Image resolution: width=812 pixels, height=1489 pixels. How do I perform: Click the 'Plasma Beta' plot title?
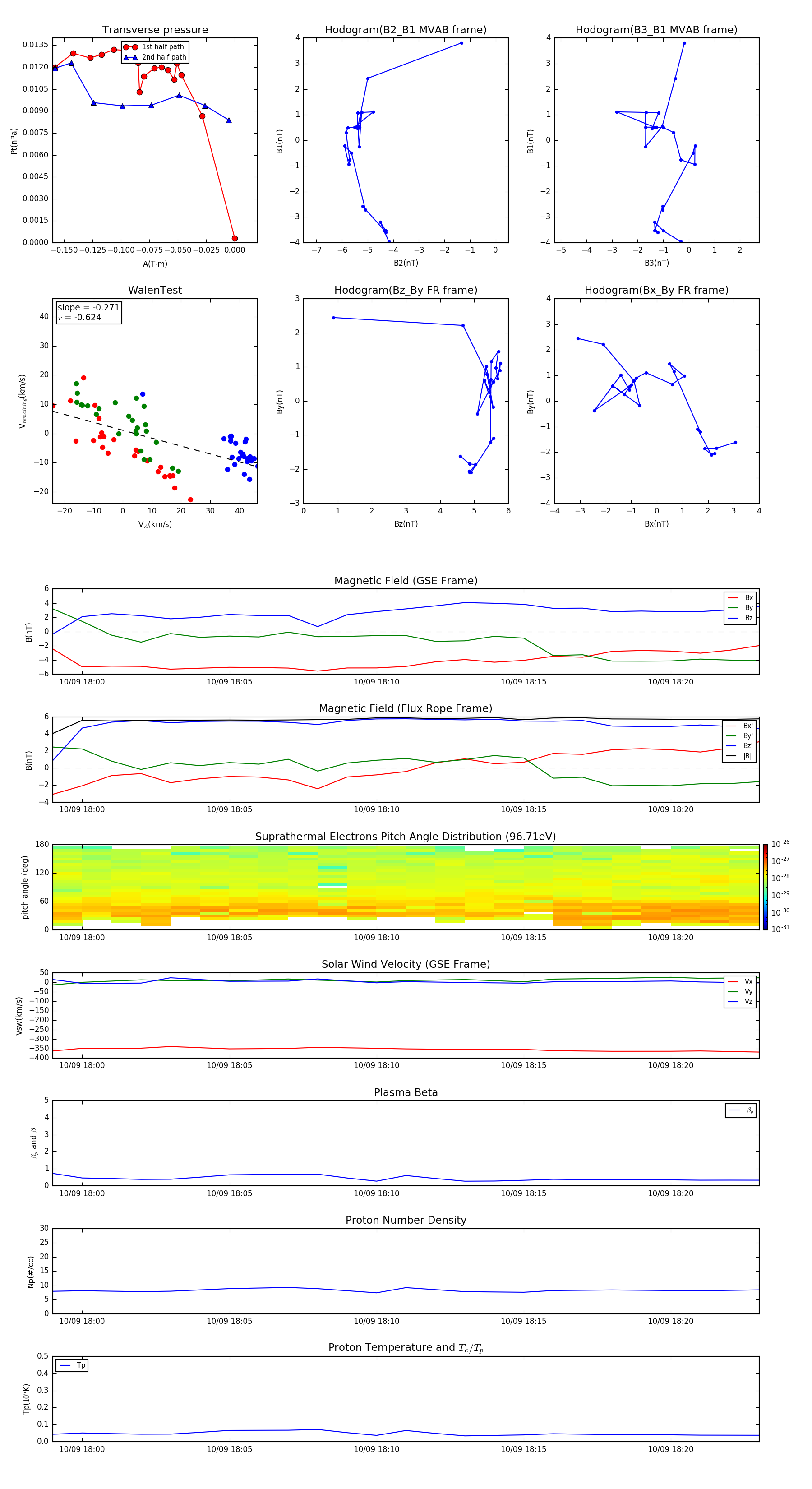coord(406,1092)
